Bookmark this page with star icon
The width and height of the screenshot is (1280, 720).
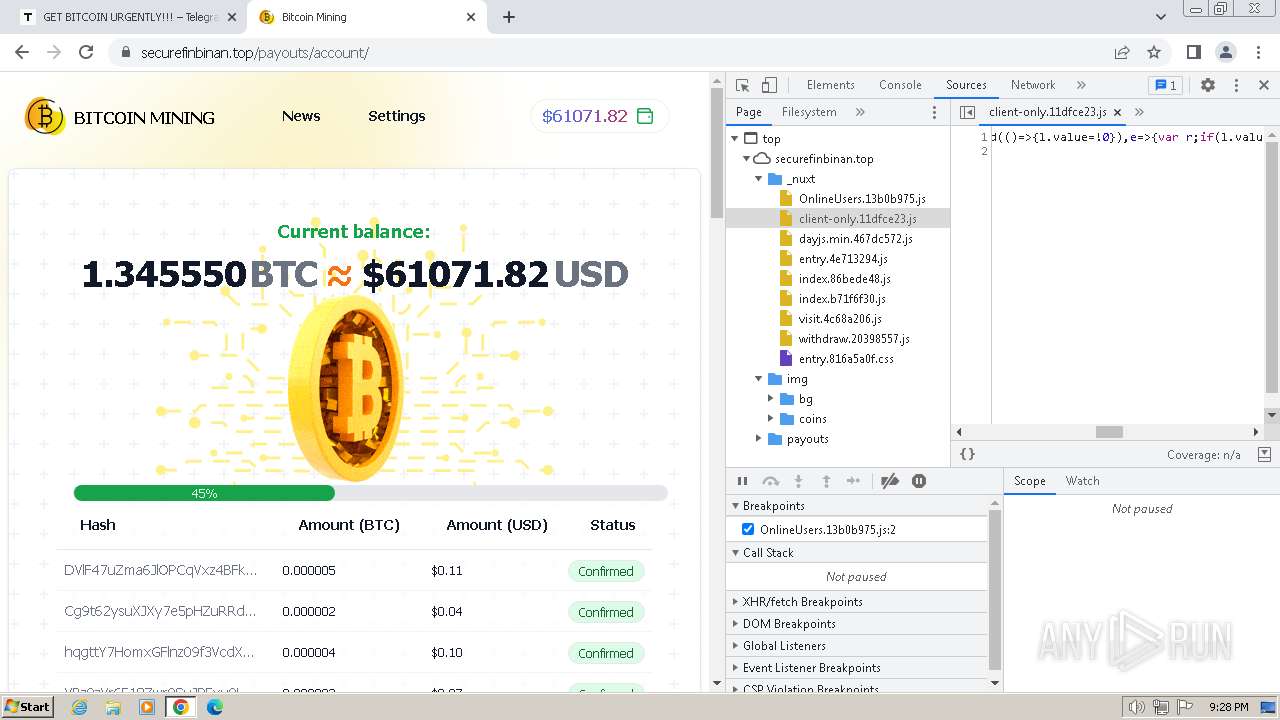pyautogui.click(x=1154, y=52)
